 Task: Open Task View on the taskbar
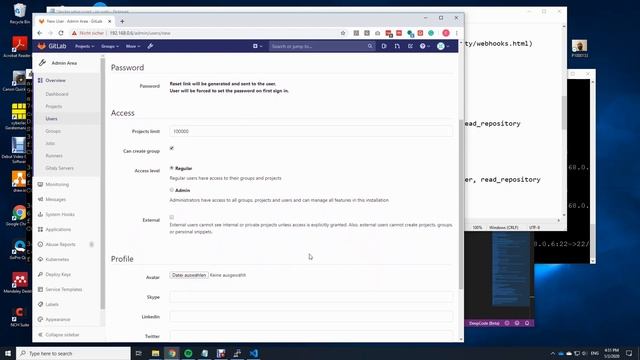[x=138, y=353]
